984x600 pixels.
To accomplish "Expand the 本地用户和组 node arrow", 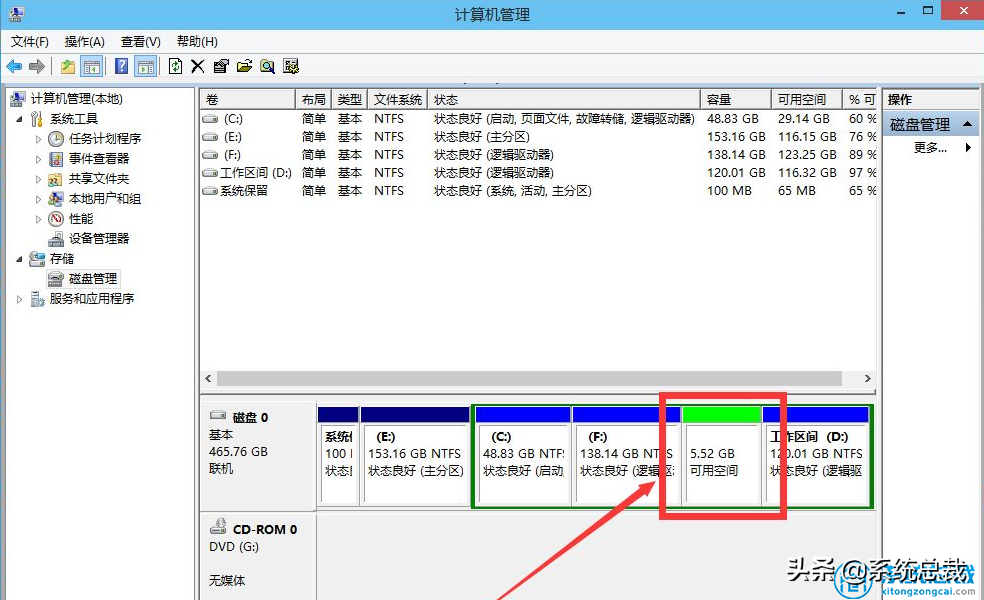I will tap(38, 199).
